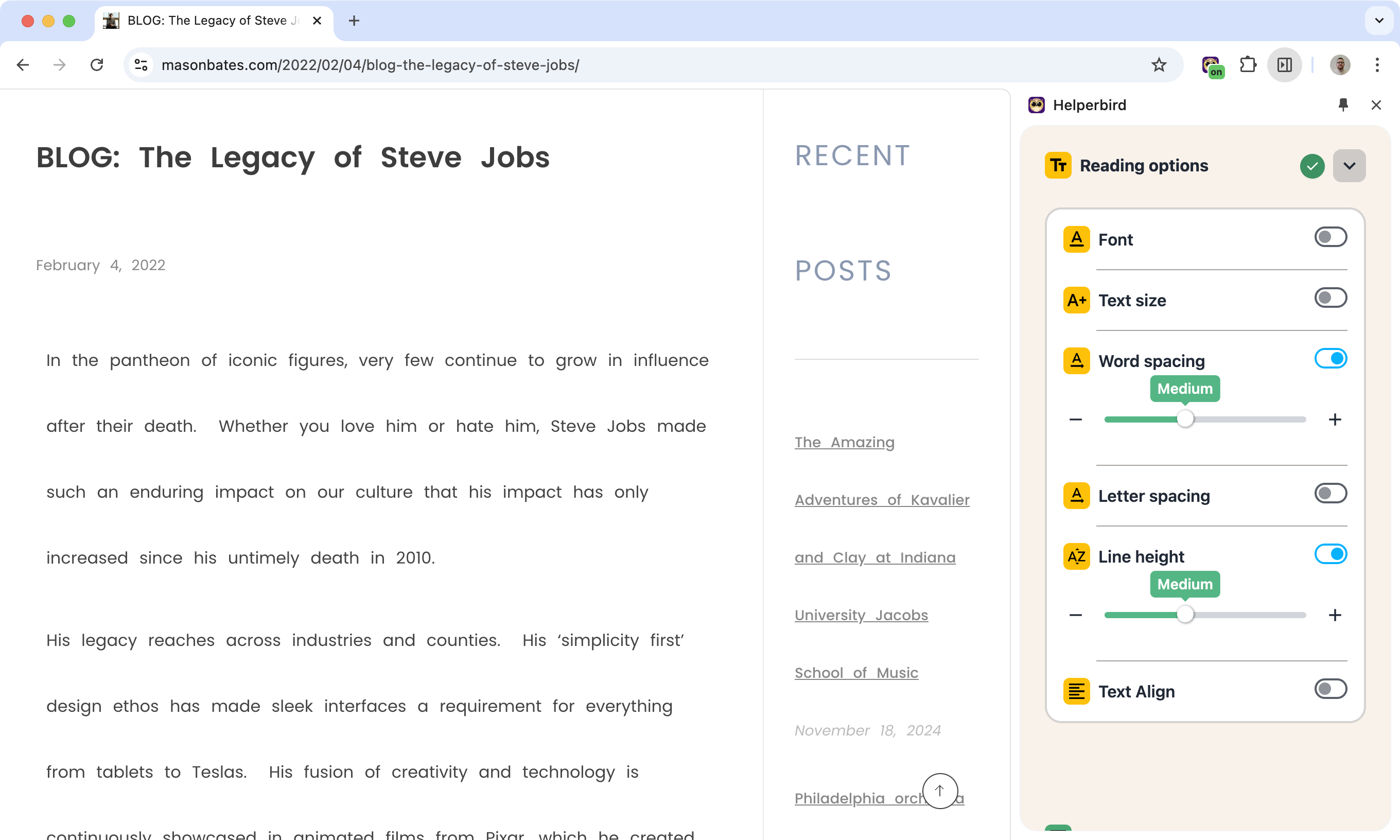Open the Chrome three-dot menu

[1377, 65]
